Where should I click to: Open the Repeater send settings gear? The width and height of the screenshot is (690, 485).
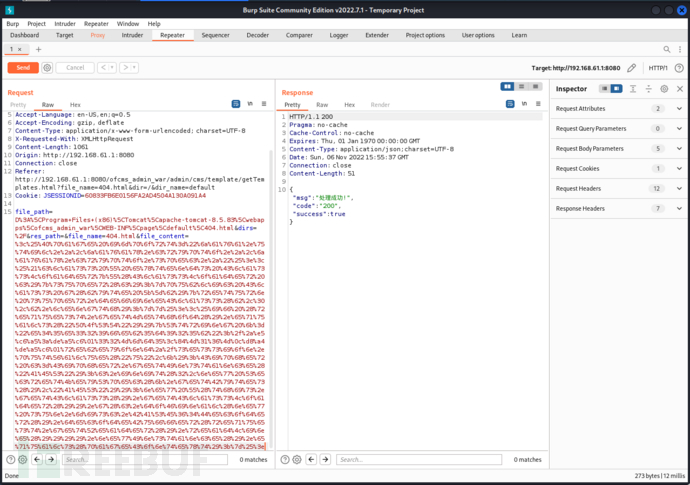click(47, 68)
